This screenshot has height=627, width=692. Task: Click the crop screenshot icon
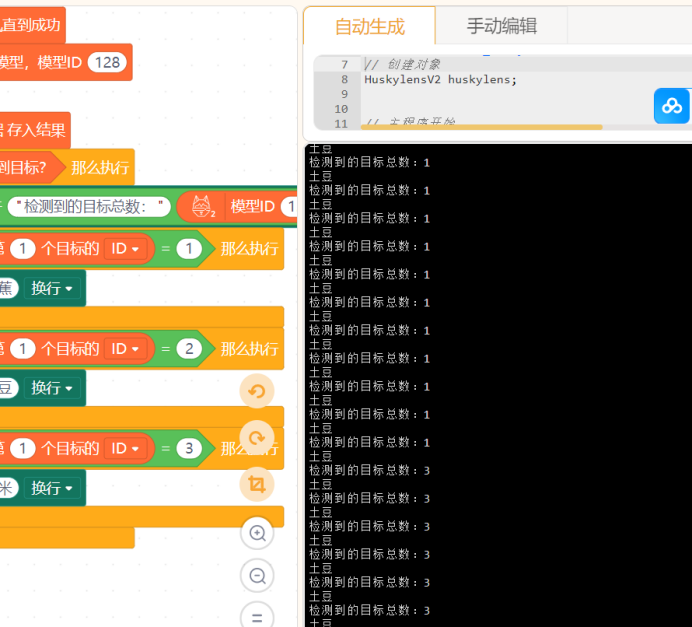point(257,484)
